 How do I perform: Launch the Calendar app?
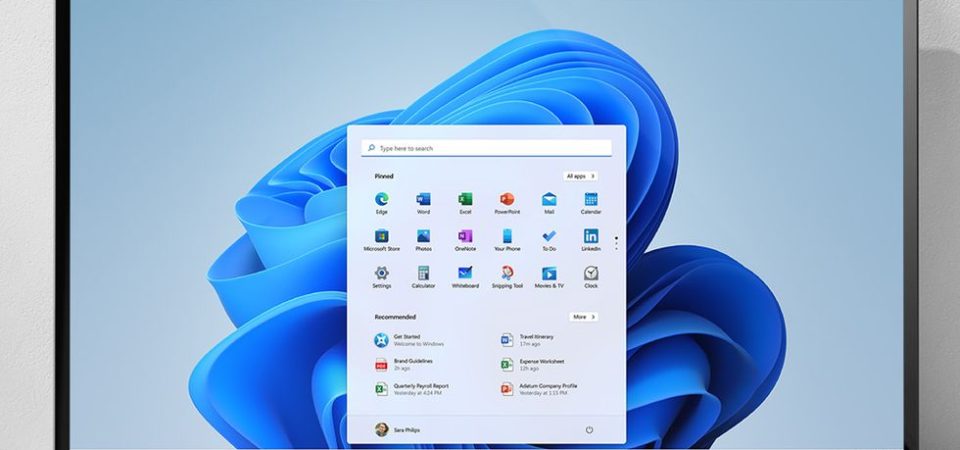pos(591,200)
